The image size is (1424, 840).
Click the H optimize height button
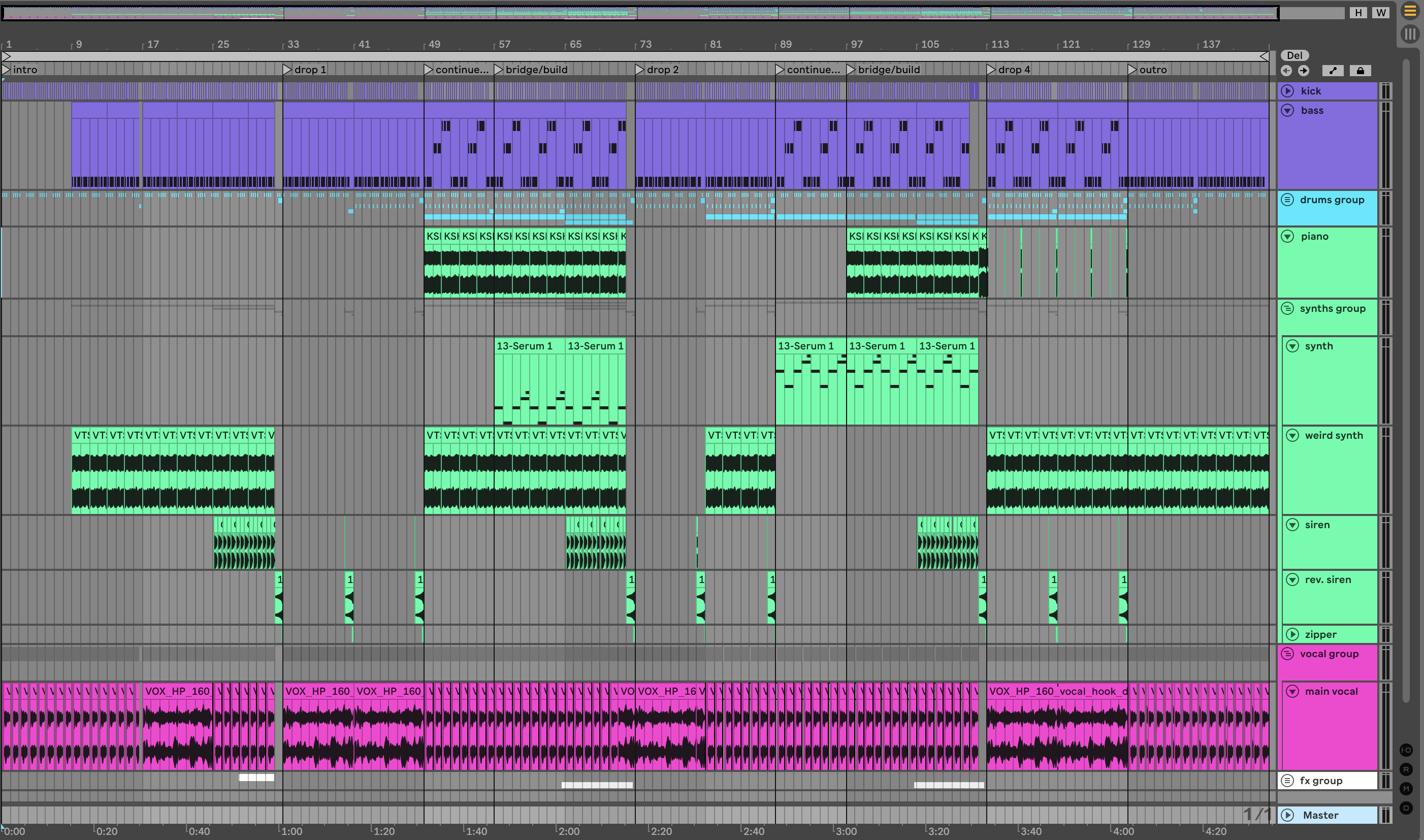[1358, 13]
